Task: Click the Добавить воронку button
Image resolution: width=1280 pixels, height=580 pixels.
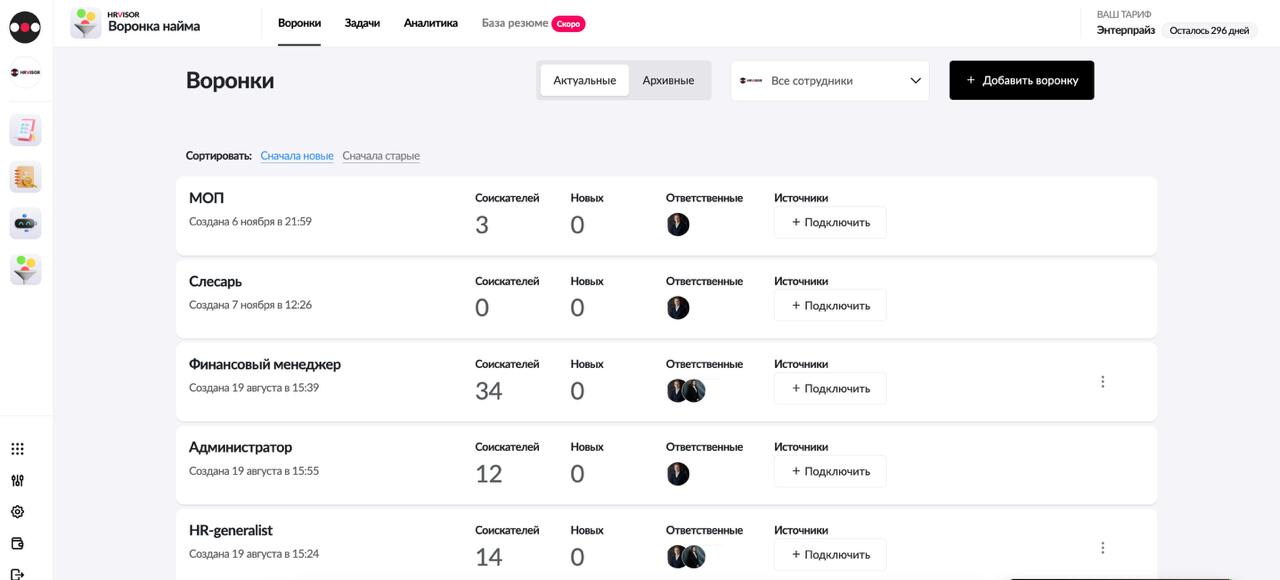Action: pos(1021,80)
